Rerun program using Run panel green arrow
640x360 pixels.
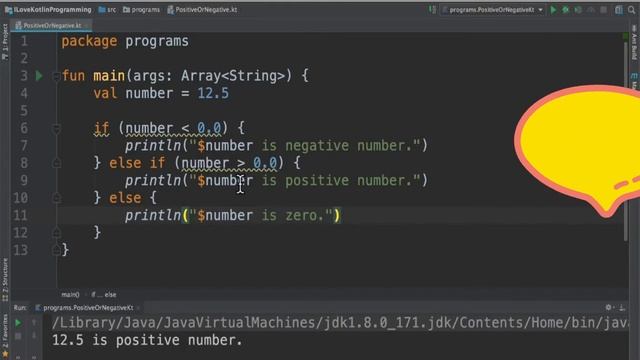18,323
